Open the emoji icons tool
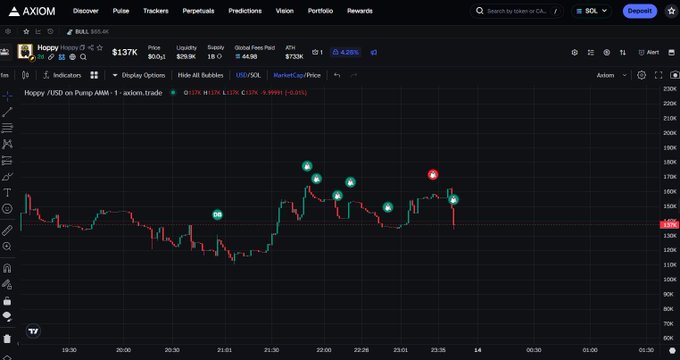The image size is (680, 360). tap(7, 209)
